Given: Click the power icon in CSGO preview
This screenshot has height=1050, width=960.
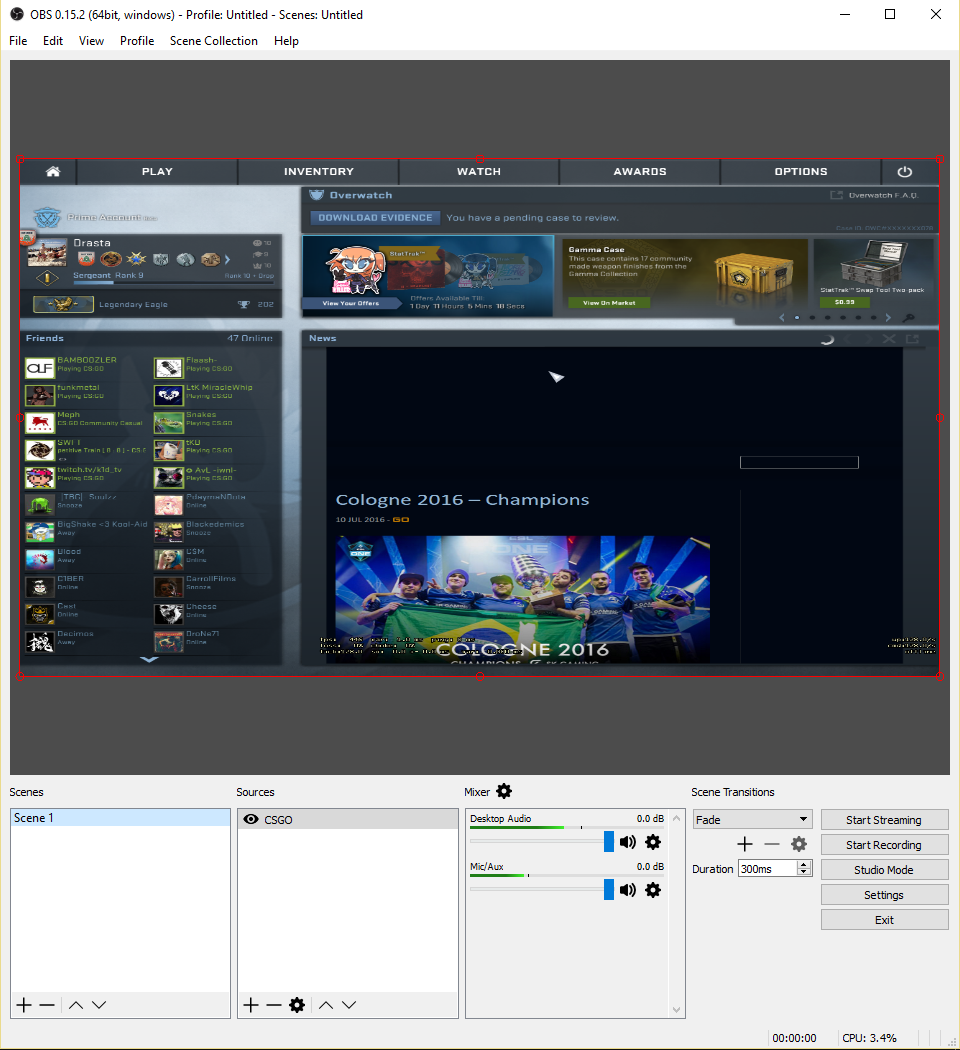Looking at the screenshot, I should click(904, 171).
